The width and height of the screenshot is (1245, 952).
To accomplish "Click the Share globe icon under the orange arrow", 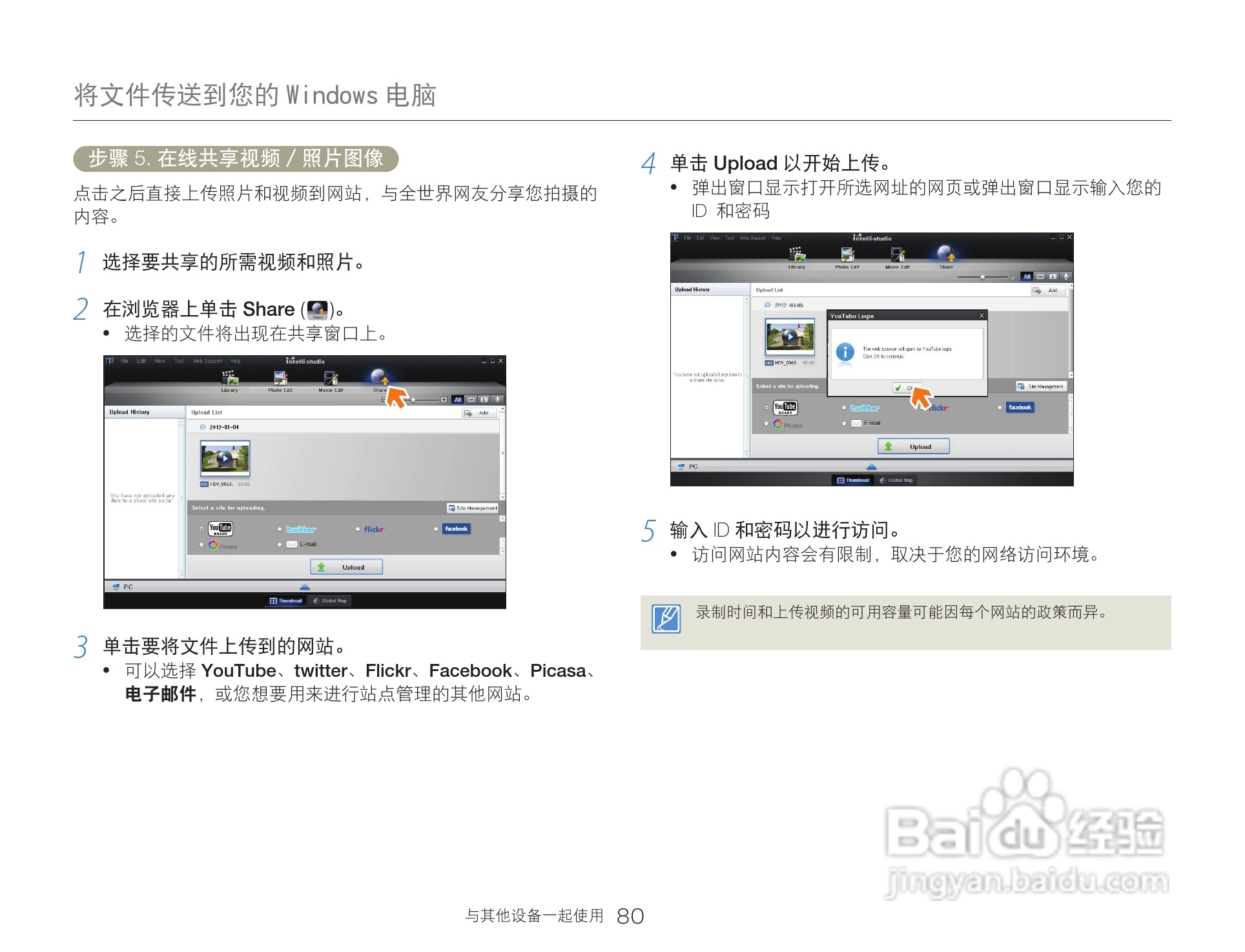I will (x=379, y=376).
